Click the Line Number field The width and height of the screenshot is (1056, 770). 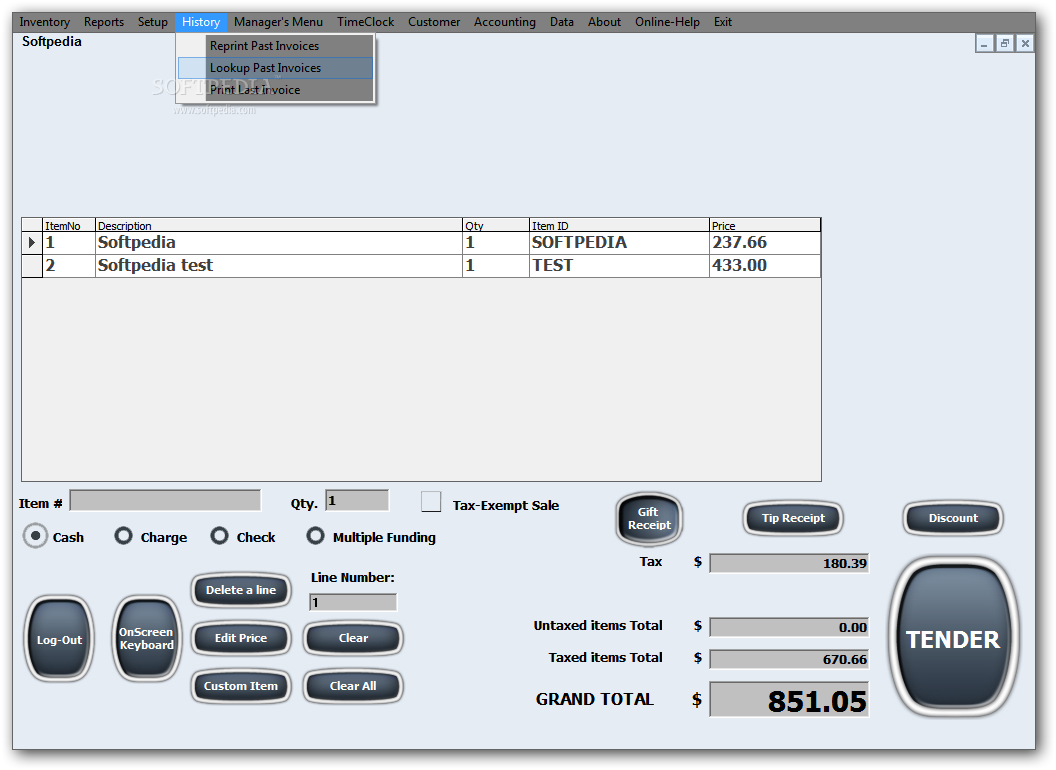click(x=353, y=602)
